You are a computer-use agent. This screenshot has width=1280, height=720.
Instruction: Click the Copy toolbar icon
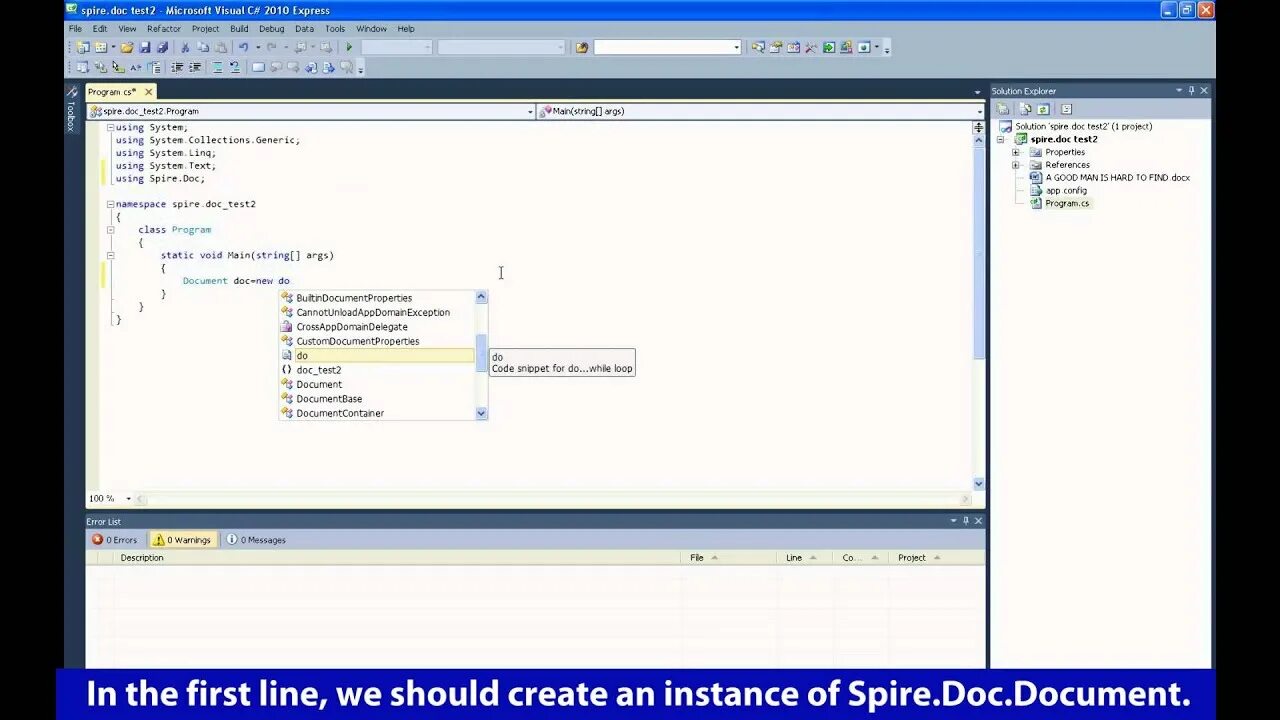[203, 47]
